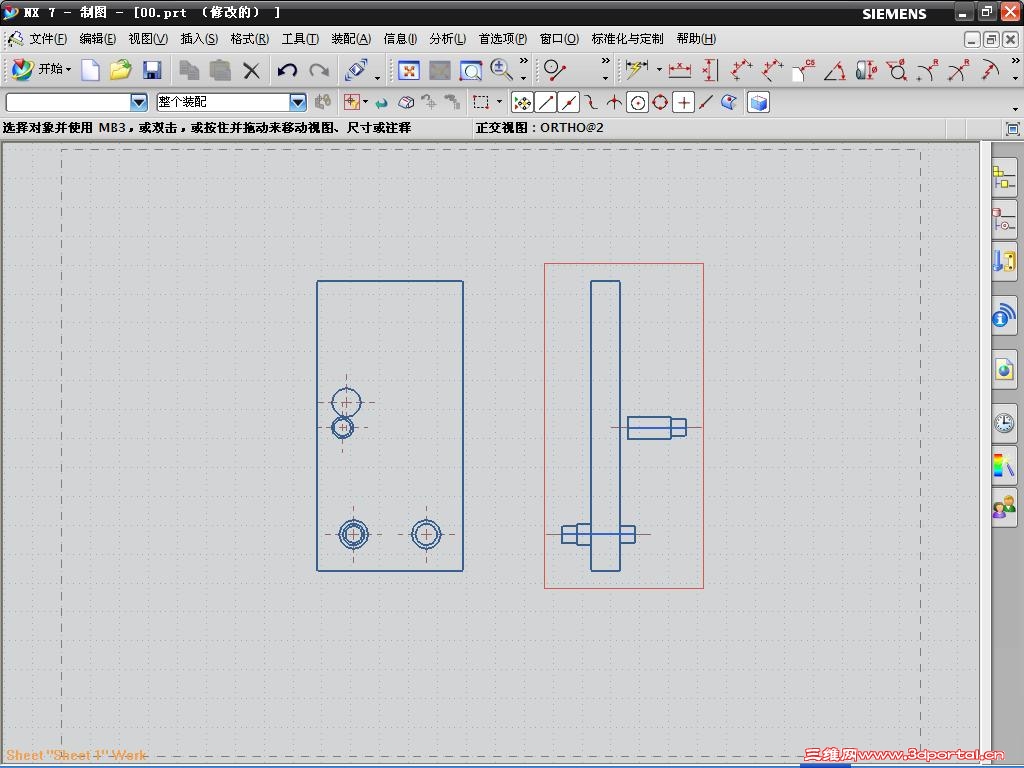Viewport: 1024px width, 768px height.
Task: Toggle control point snap
Action: click(x=591, y=103)
